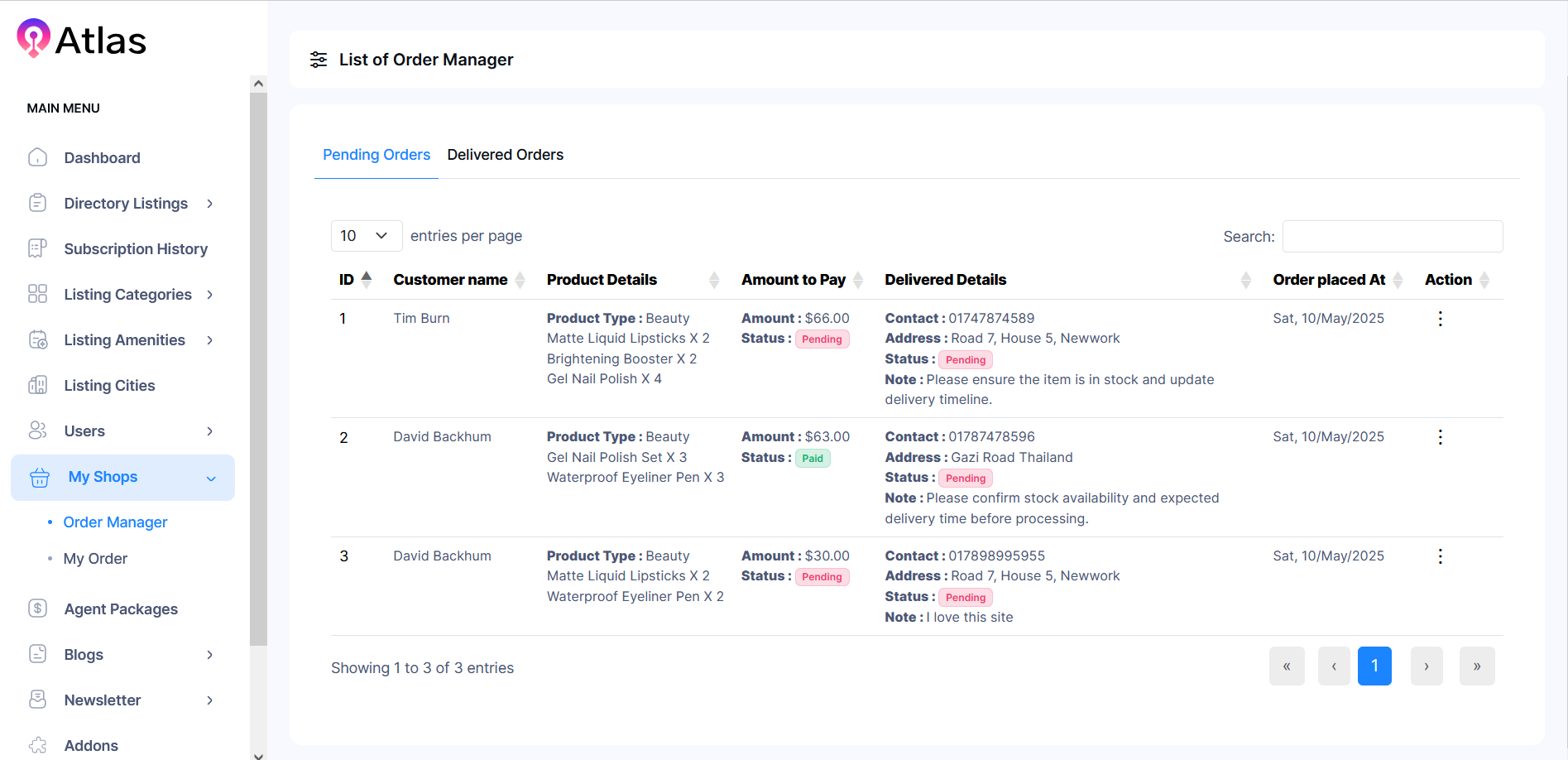Click the Search input field
This screenshot has height=760, width=1568.
click(1392, 237)
